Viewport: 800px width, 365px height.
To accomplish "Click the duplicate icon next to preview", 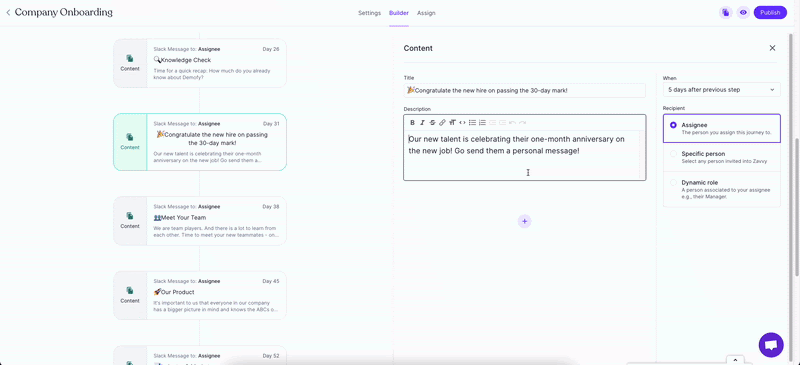I will [725, 13].
